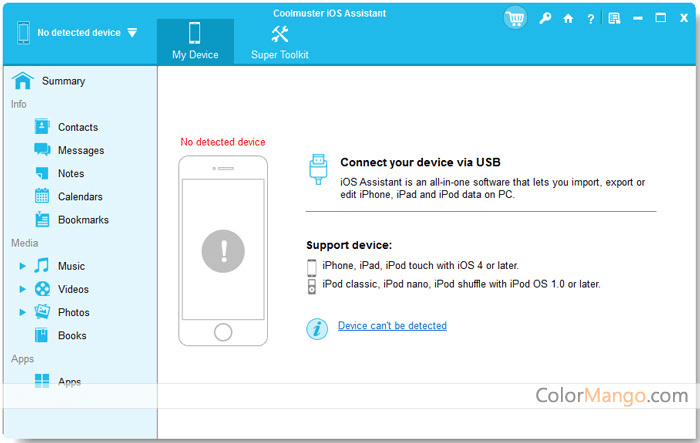The width and height of the screenshot is (700, 443).
Task: Expand the Videos category arrow
Action: (x=22, y=289)
